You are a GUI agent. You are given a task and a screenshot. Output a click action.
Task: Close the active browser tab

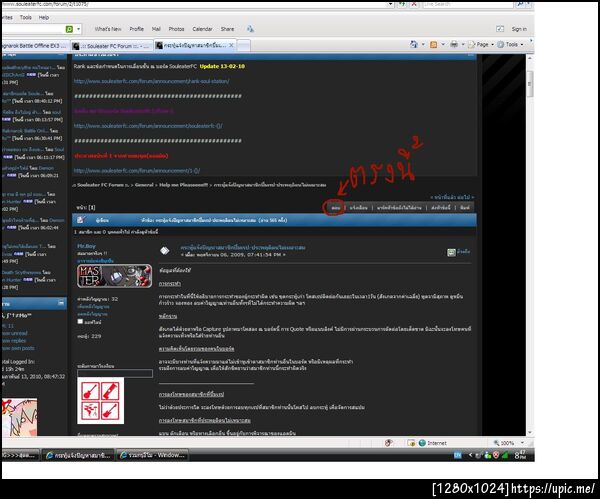[231, 45]
